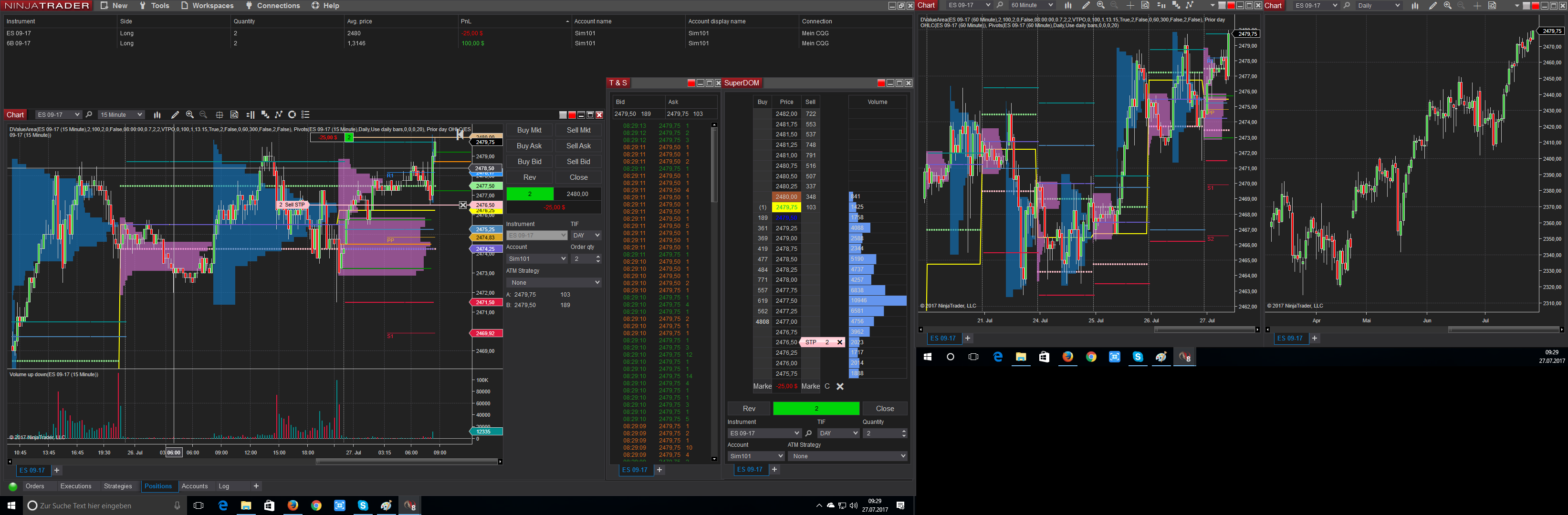Click the SuperDOM Quantity field
This screenshot has height=515, width=1568.
pyautogui.click(x=885, y=433)
